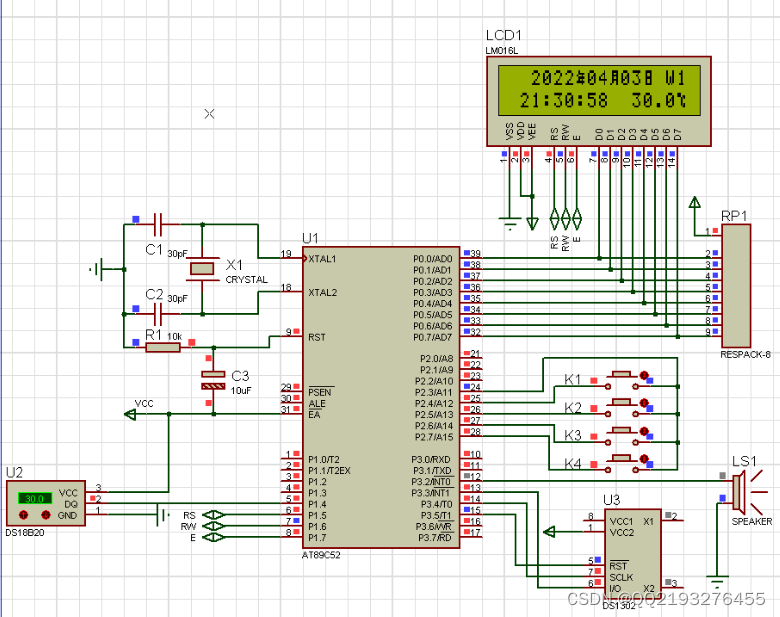Click the LM016L part label
Viewport: 780px width, 617px height.
click(x=501, y=51)
